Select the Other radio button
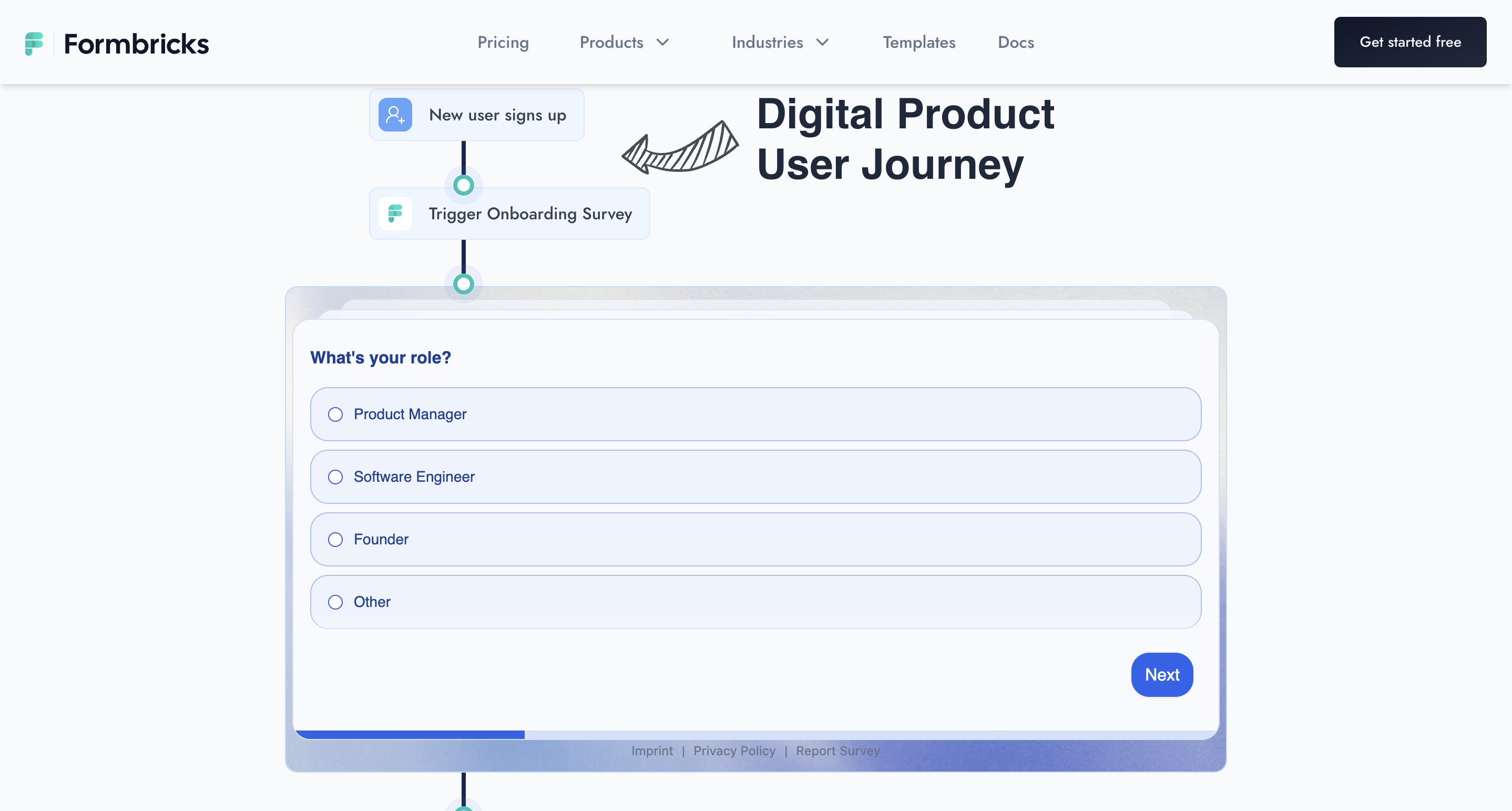This screenshot has height=811, width=1512. click(335, 602)
